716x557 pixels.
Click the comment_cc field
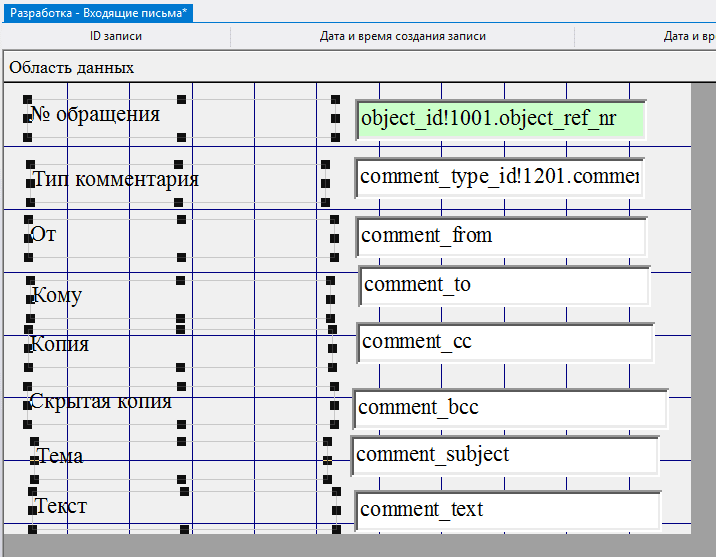coord(505,342)
